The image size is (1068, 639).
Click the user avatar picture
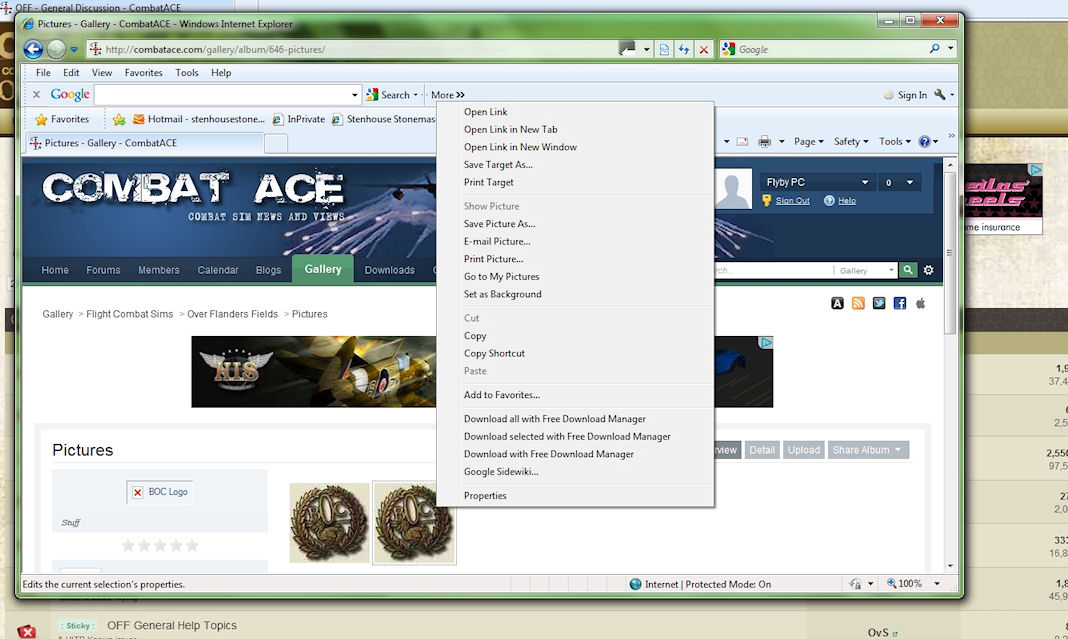click(x=733, y=189)
